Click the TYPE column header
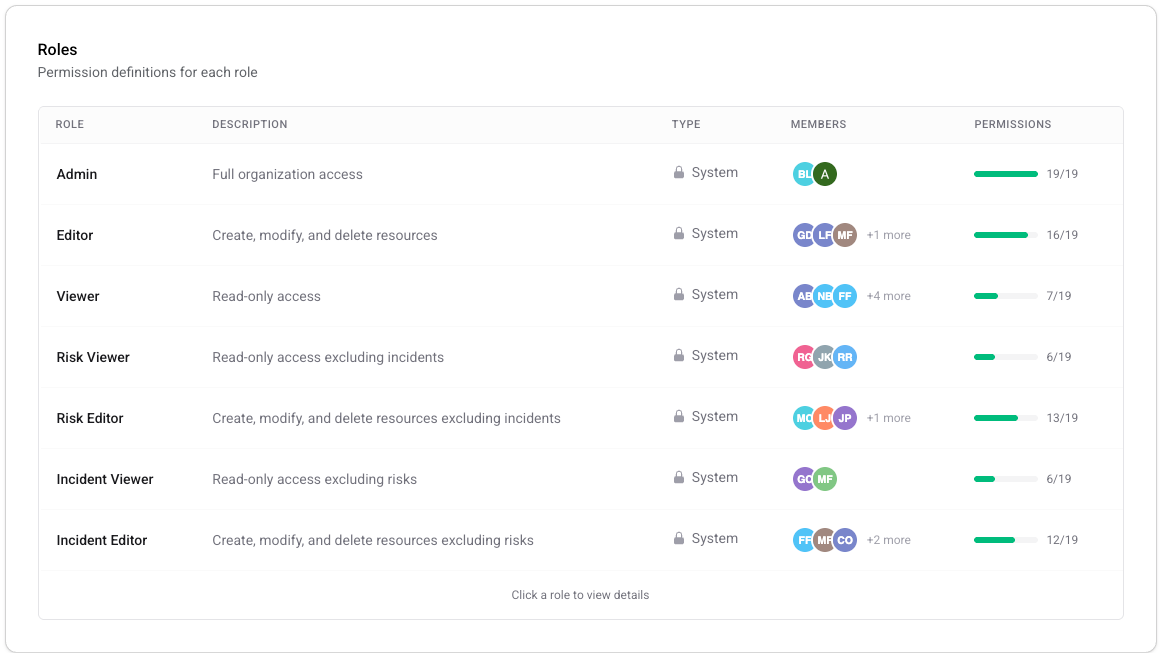 pyautogui.click(x=686, y=124)
